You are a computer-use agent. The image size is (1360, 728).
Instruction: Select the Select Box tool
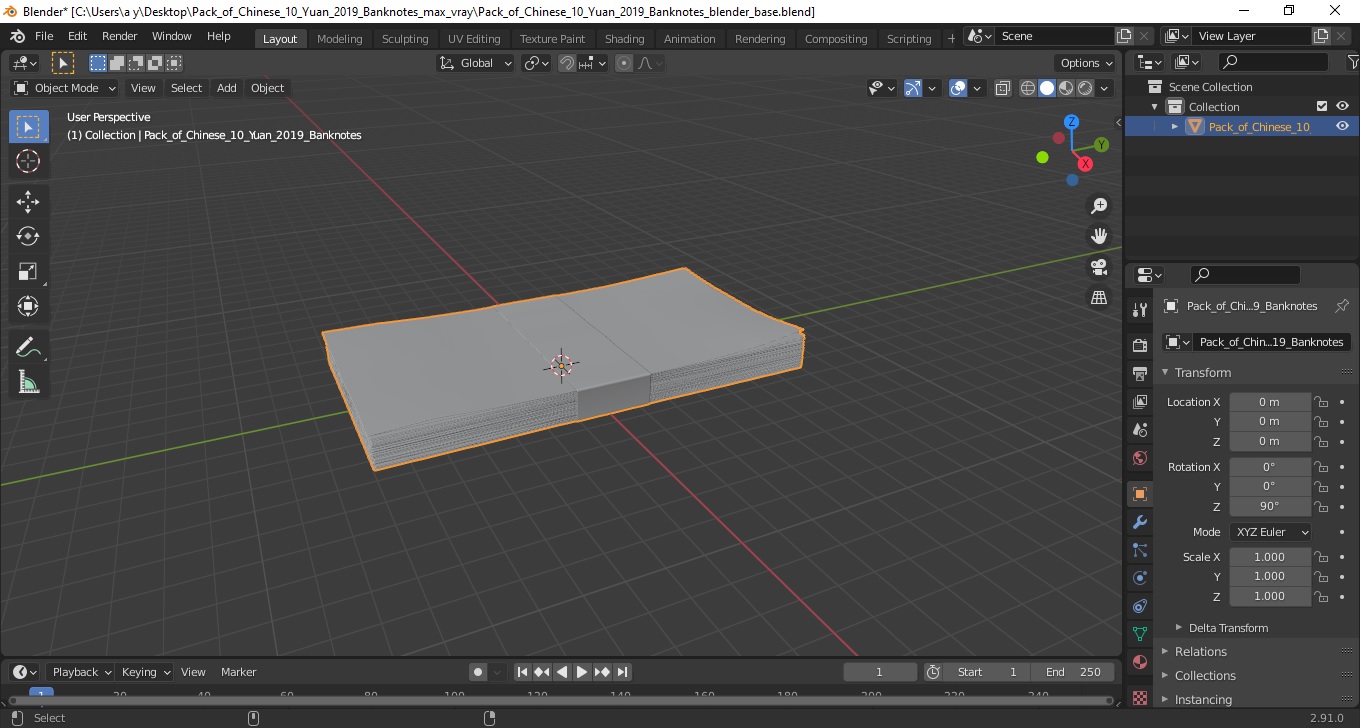pyautogui.click(x=28, y=127)
